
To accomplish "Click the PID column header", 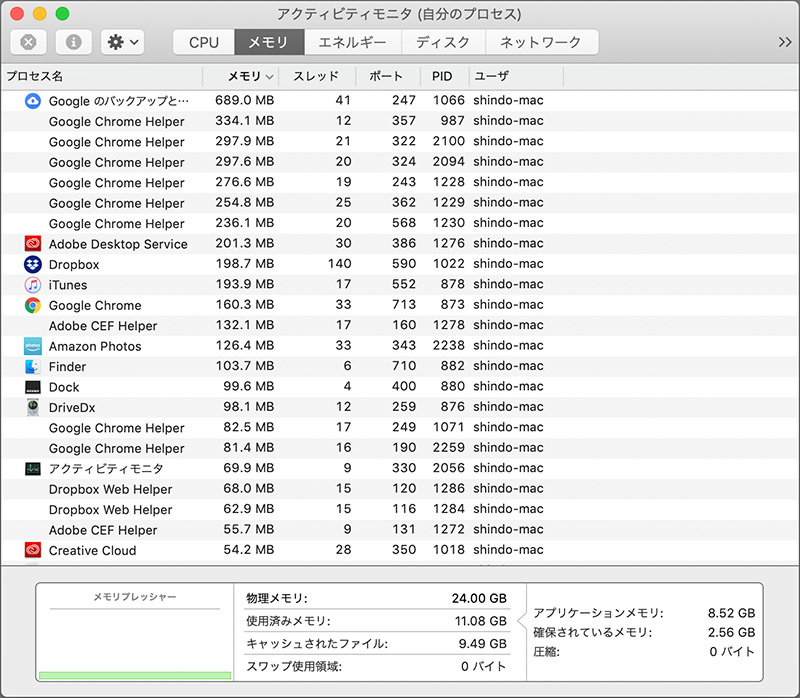I will click(x=442, y=76).
